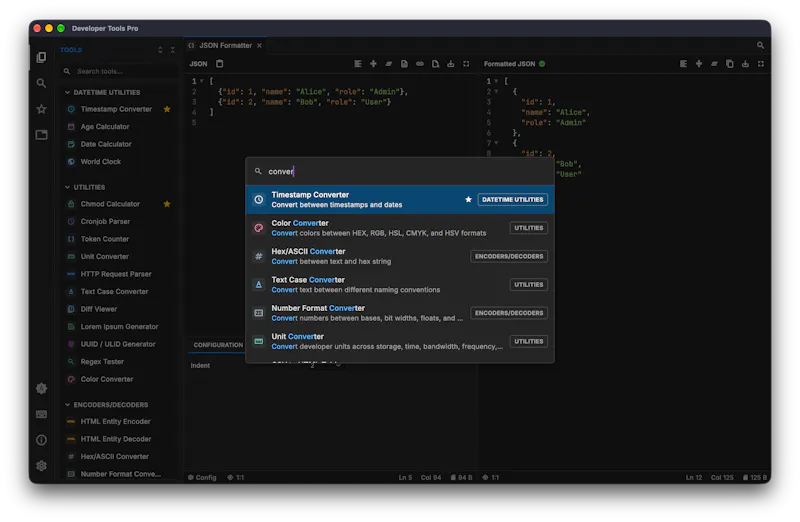
Task: Open the favorites star in activity bar
Action: [41, 109]
